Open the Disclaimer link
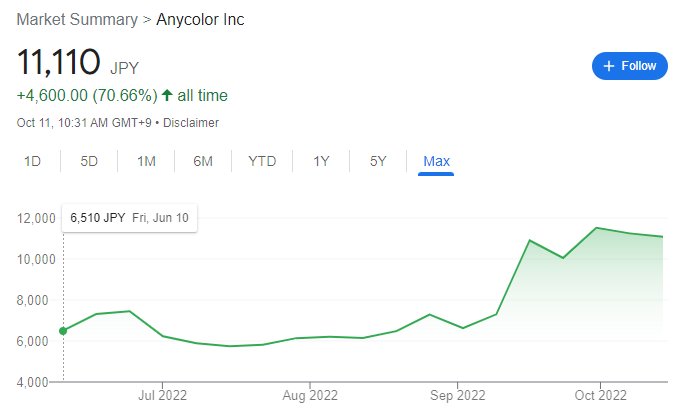The image size is (687, 411). [191, 123]
